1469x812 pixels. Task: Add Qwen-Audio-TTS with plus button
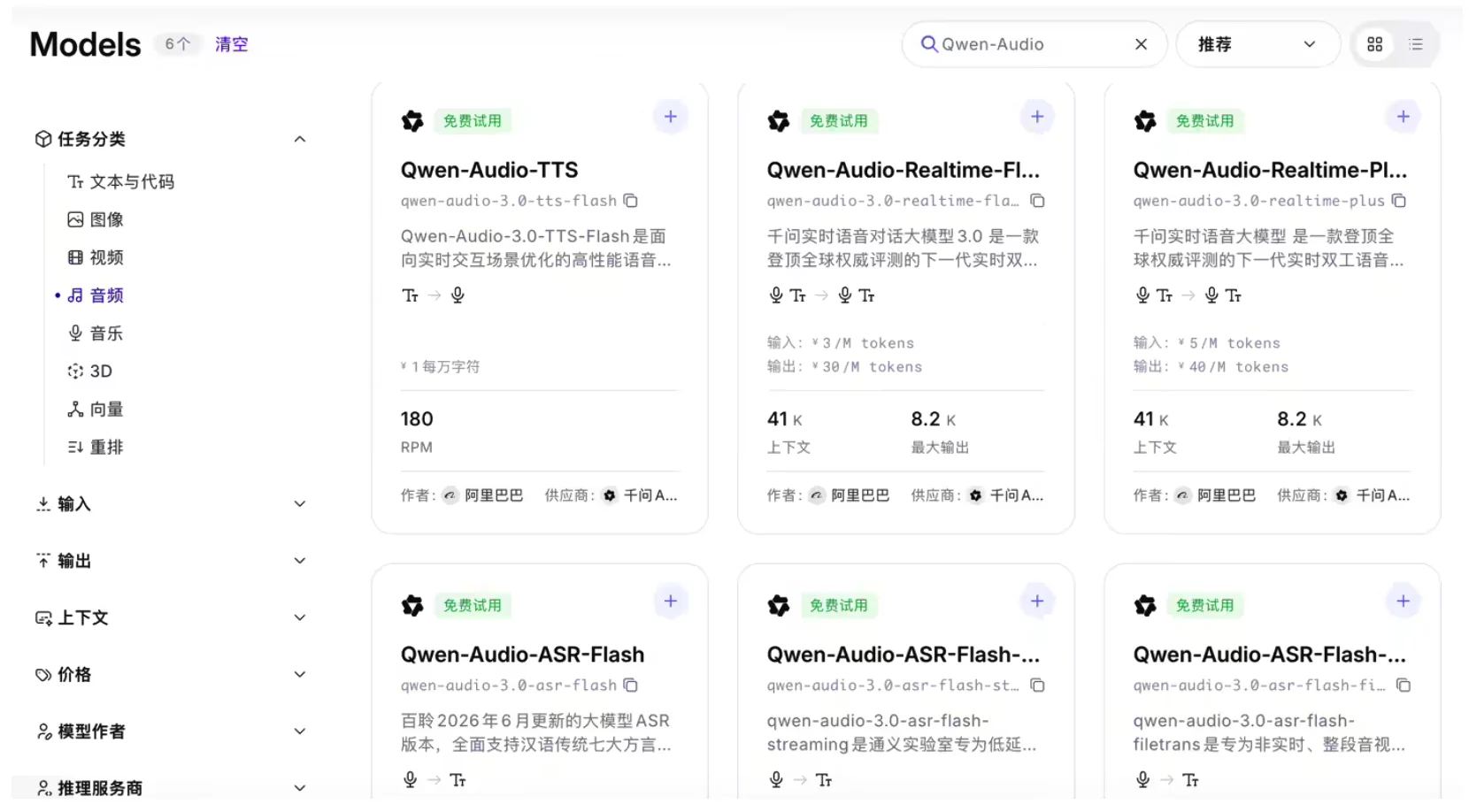pos(671,117)
